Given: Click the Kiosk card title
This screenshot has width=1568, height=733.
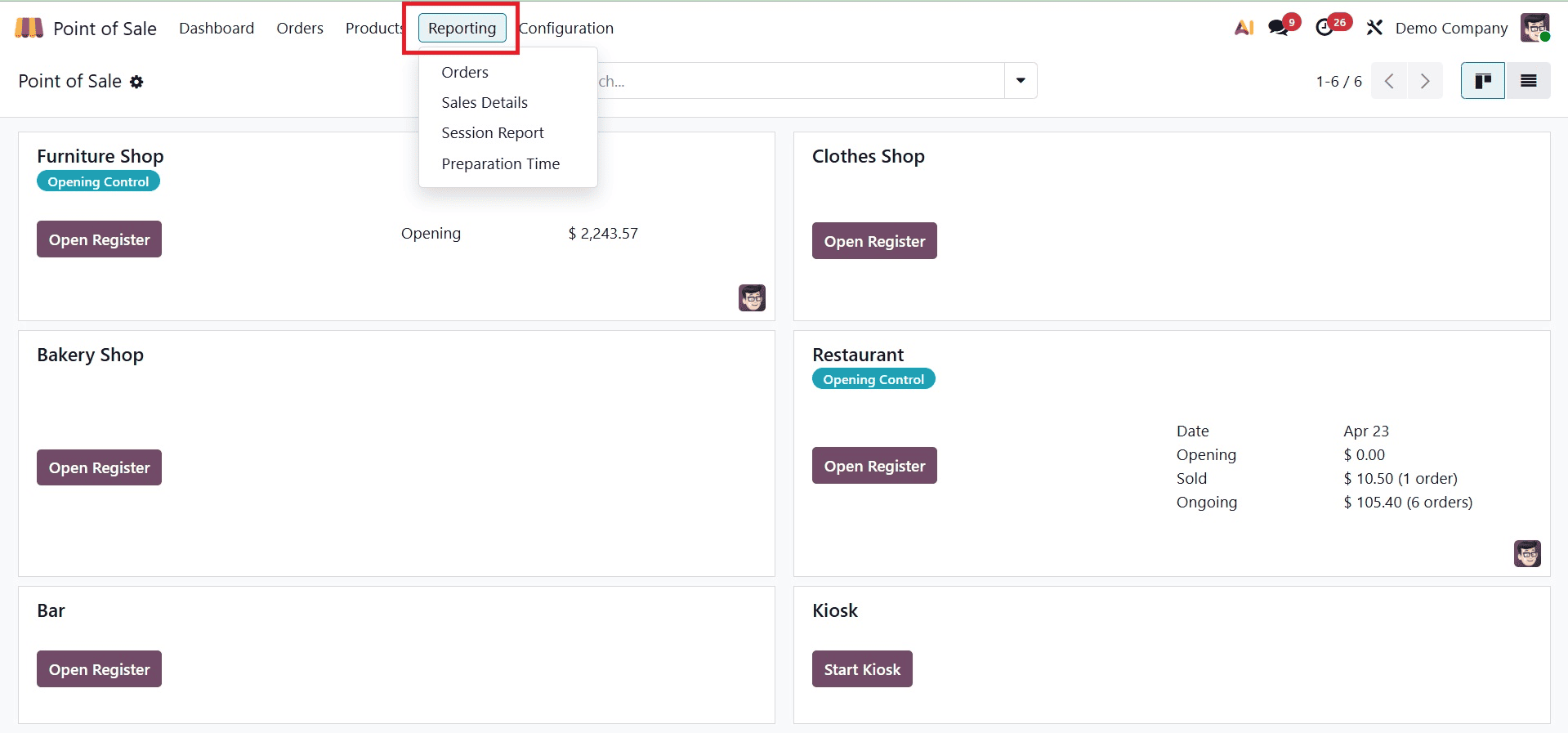Looking at the screenshot, I should click(835, 610).
